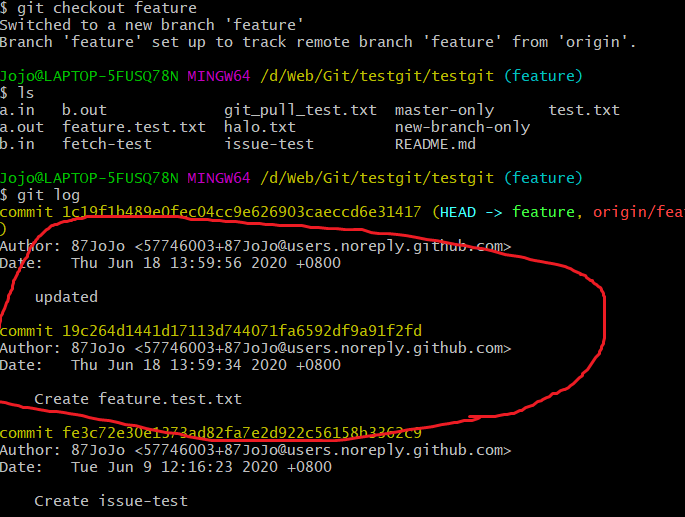Click the red origin/fea remote ref
Screen dimensions: 685x517
click(639, 212)
